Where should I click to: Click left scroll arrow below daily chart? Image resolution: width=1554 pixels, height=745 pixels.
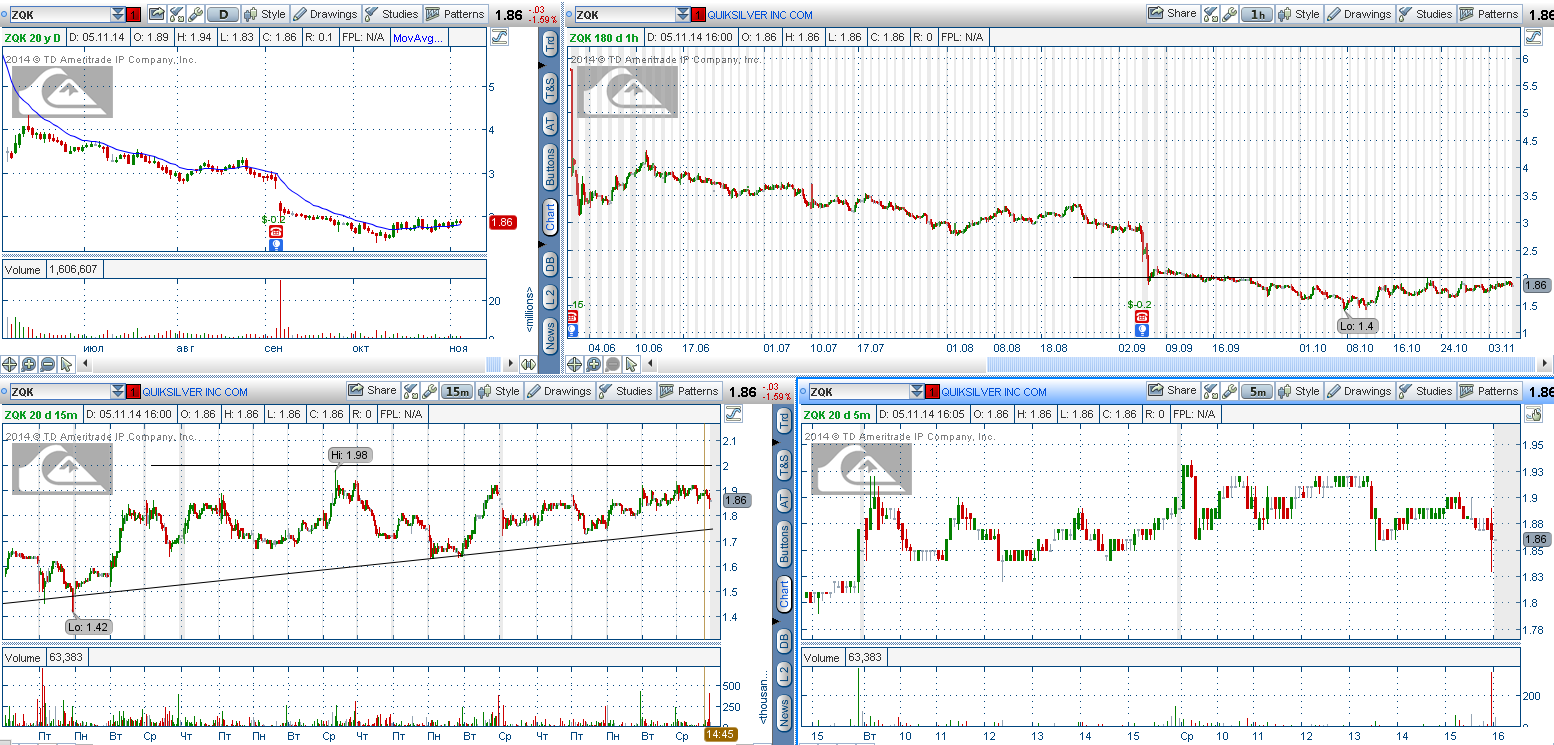click(x=85, y=363)
